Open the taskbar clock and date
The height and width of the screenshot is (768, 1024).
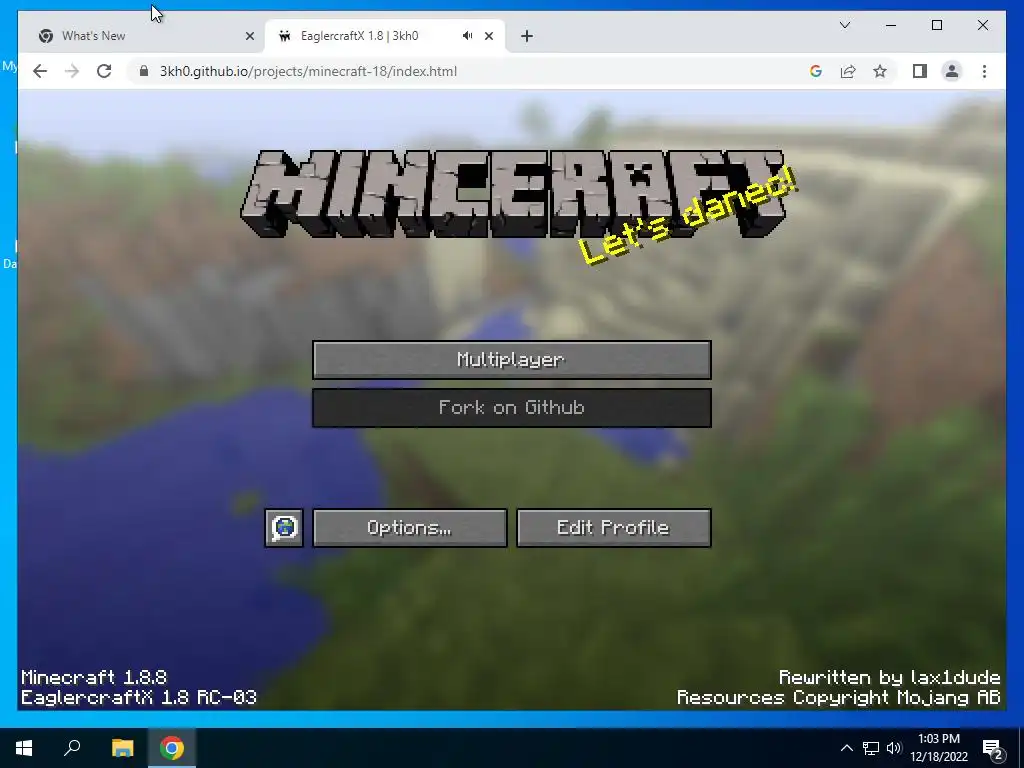pos(938,748)
